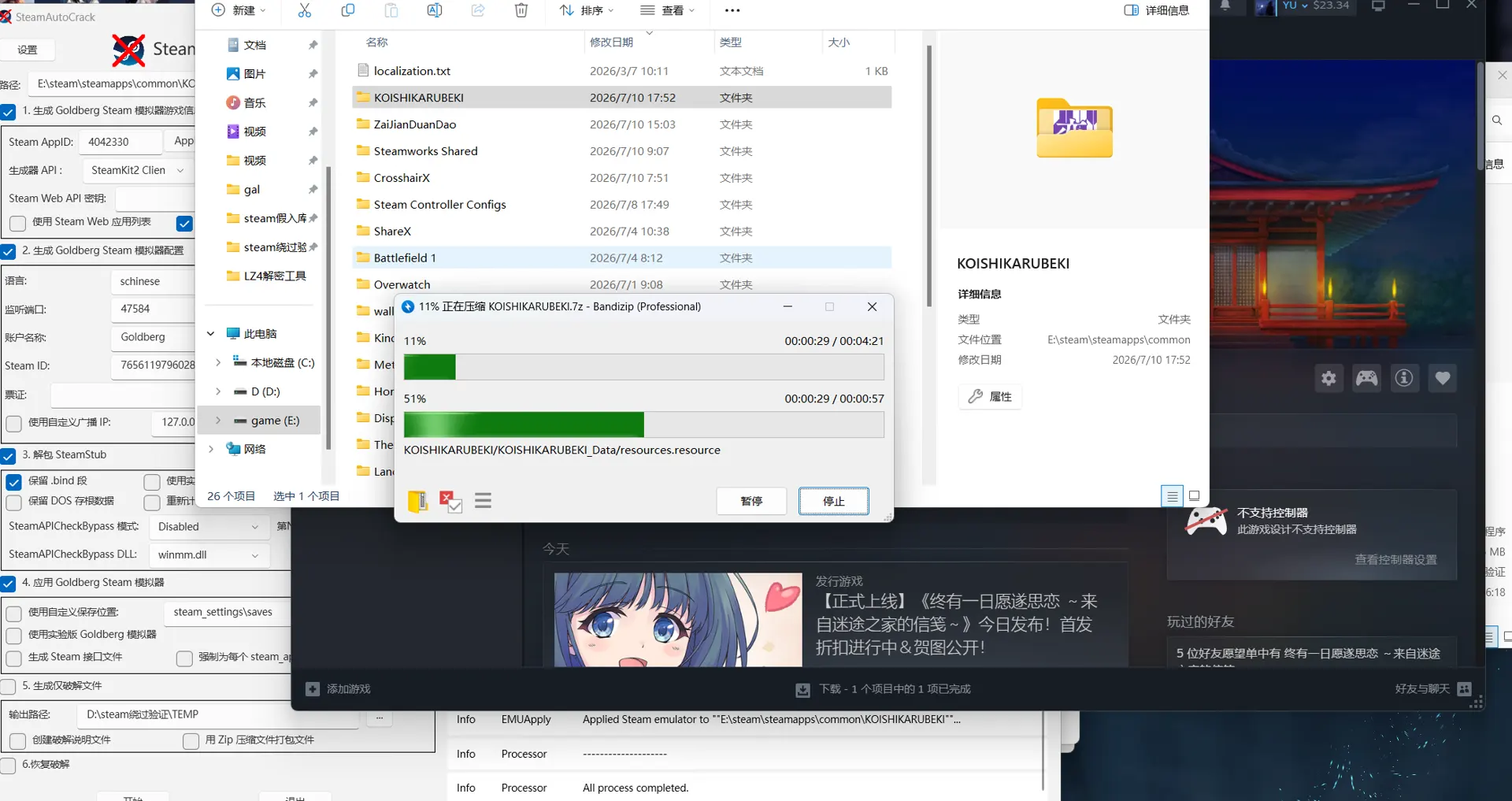Viewport: 1512px width, 801px height.
Task: Click game info circle icon in Steam
Action: (x=1404, y=378)
